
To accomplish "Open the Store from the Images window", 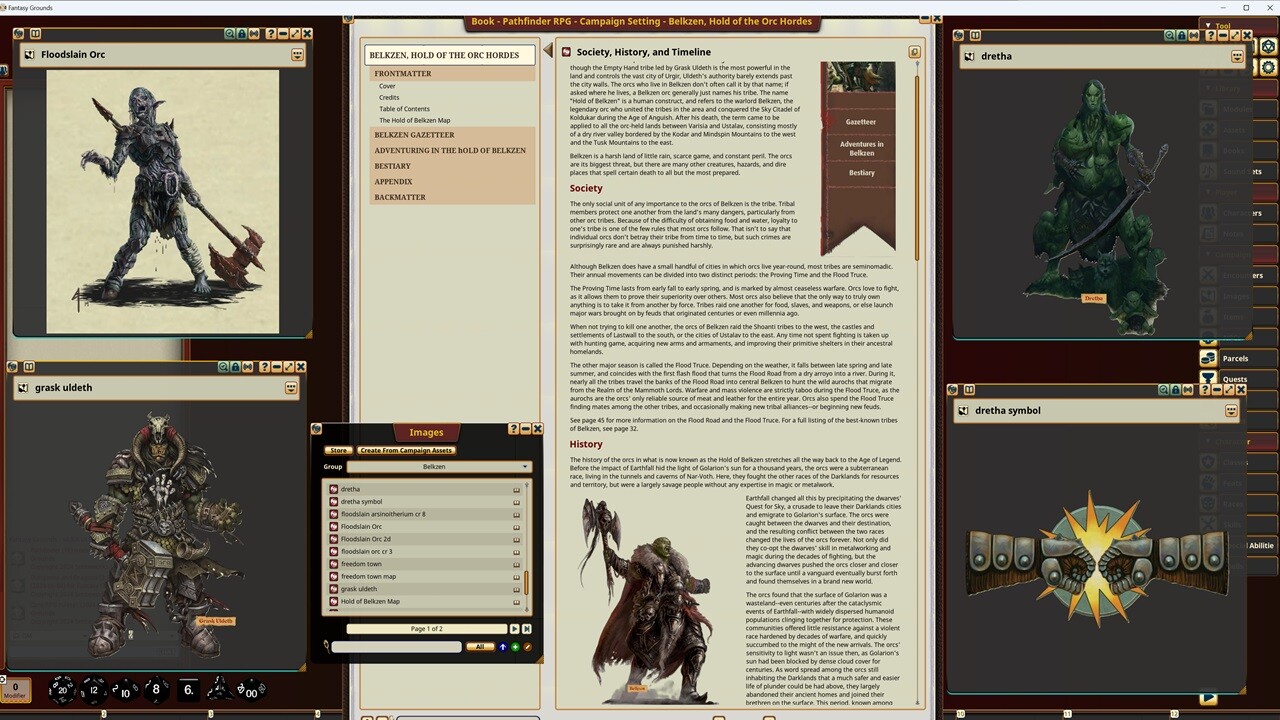I will point(339,450).
